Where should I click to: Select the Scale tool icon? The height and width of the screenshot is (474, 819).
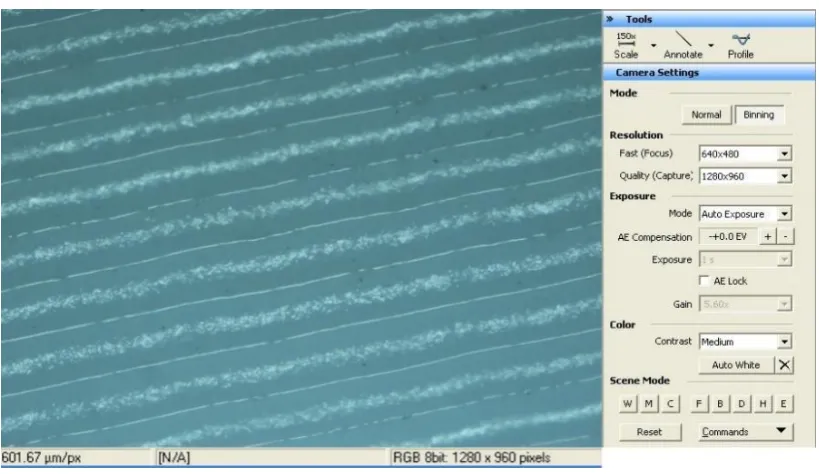[x=626, y=45]
